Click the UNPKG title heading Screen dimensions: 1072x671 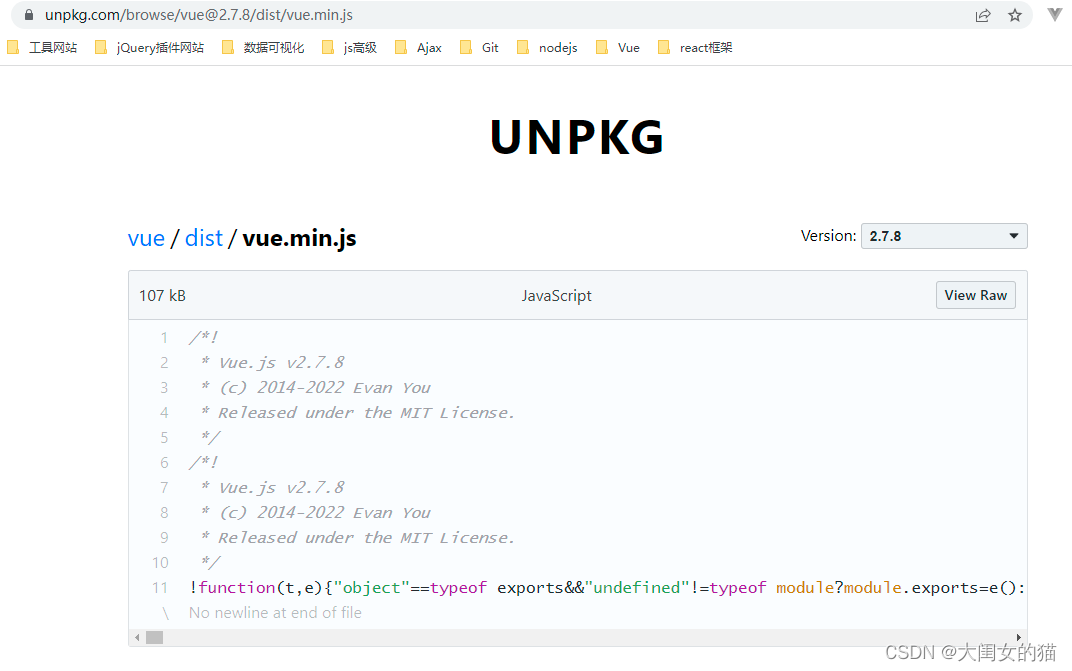577,137
